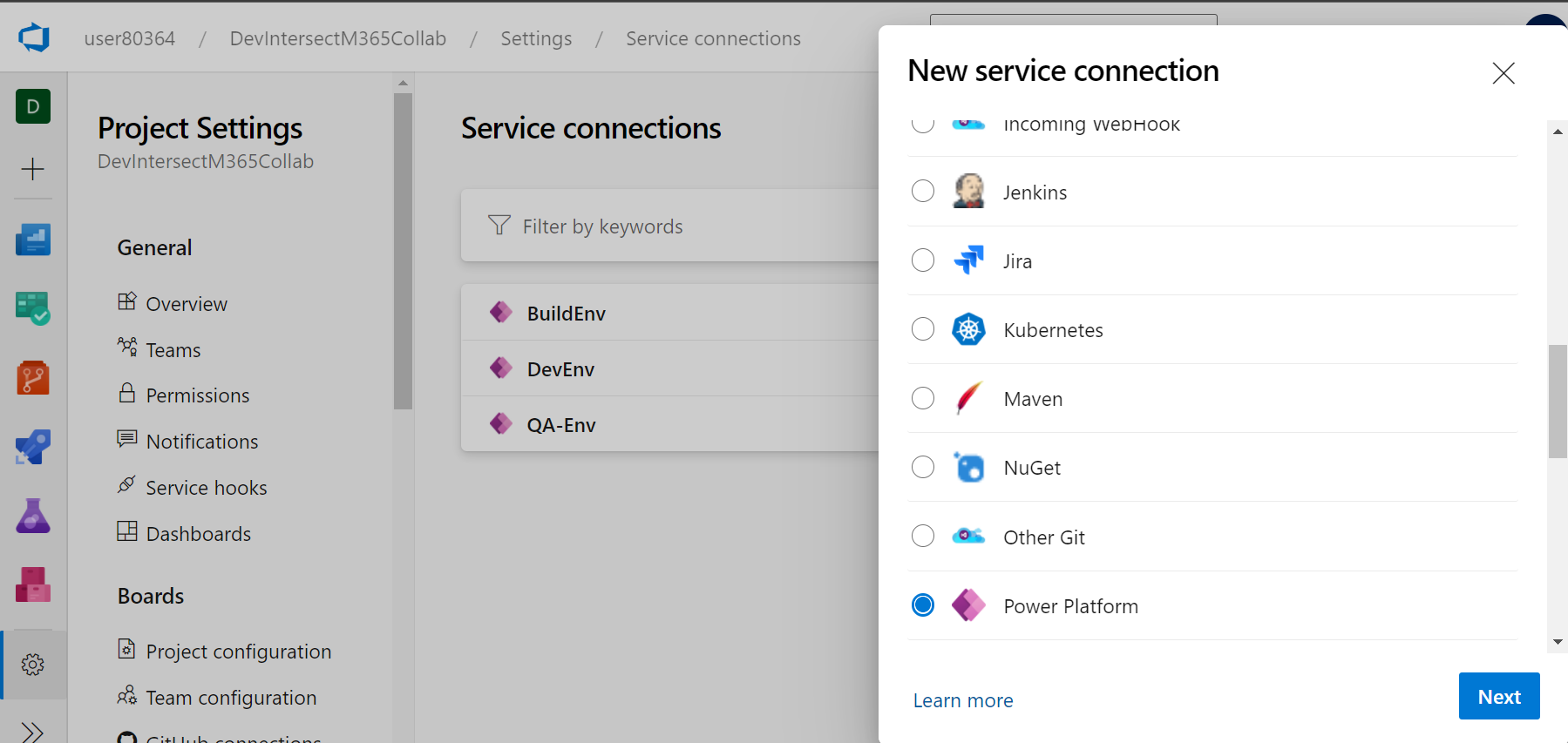
Task: Select the Jenkins radio button
Action: pos(923,192)
